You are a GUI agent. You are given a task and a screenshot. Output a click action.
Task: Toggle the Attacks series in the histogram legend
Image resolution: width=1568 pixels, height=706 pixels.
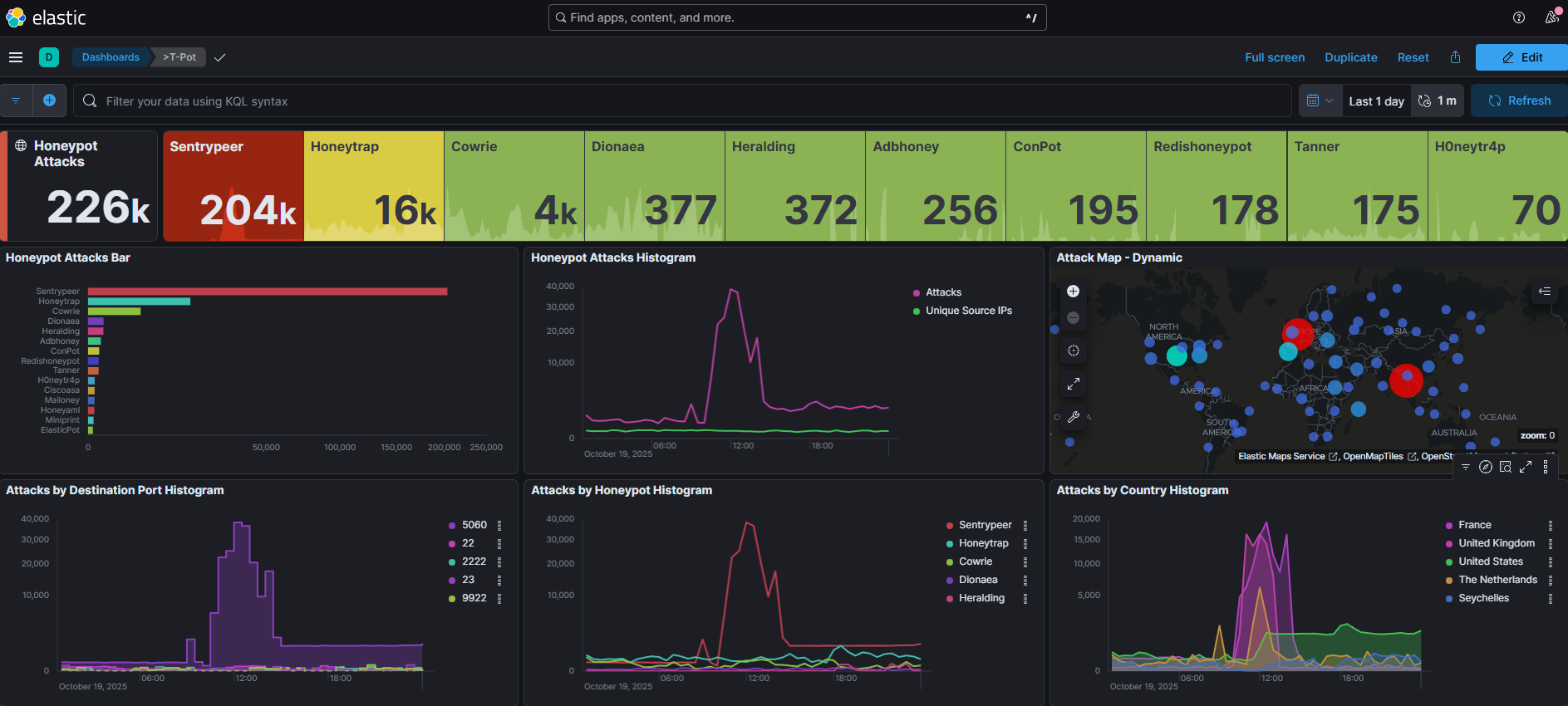pyautogui.click(x=943, y=292)
